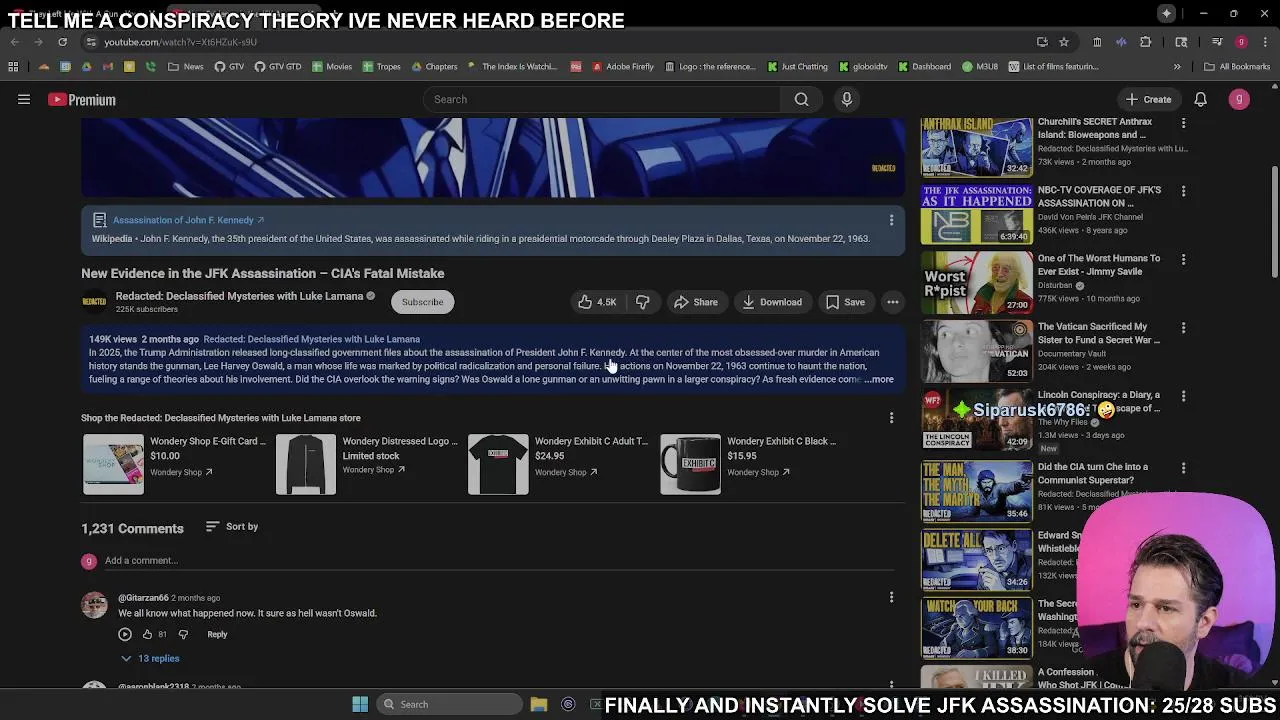
Task: Click the Create button
Action: [1148, 99]
